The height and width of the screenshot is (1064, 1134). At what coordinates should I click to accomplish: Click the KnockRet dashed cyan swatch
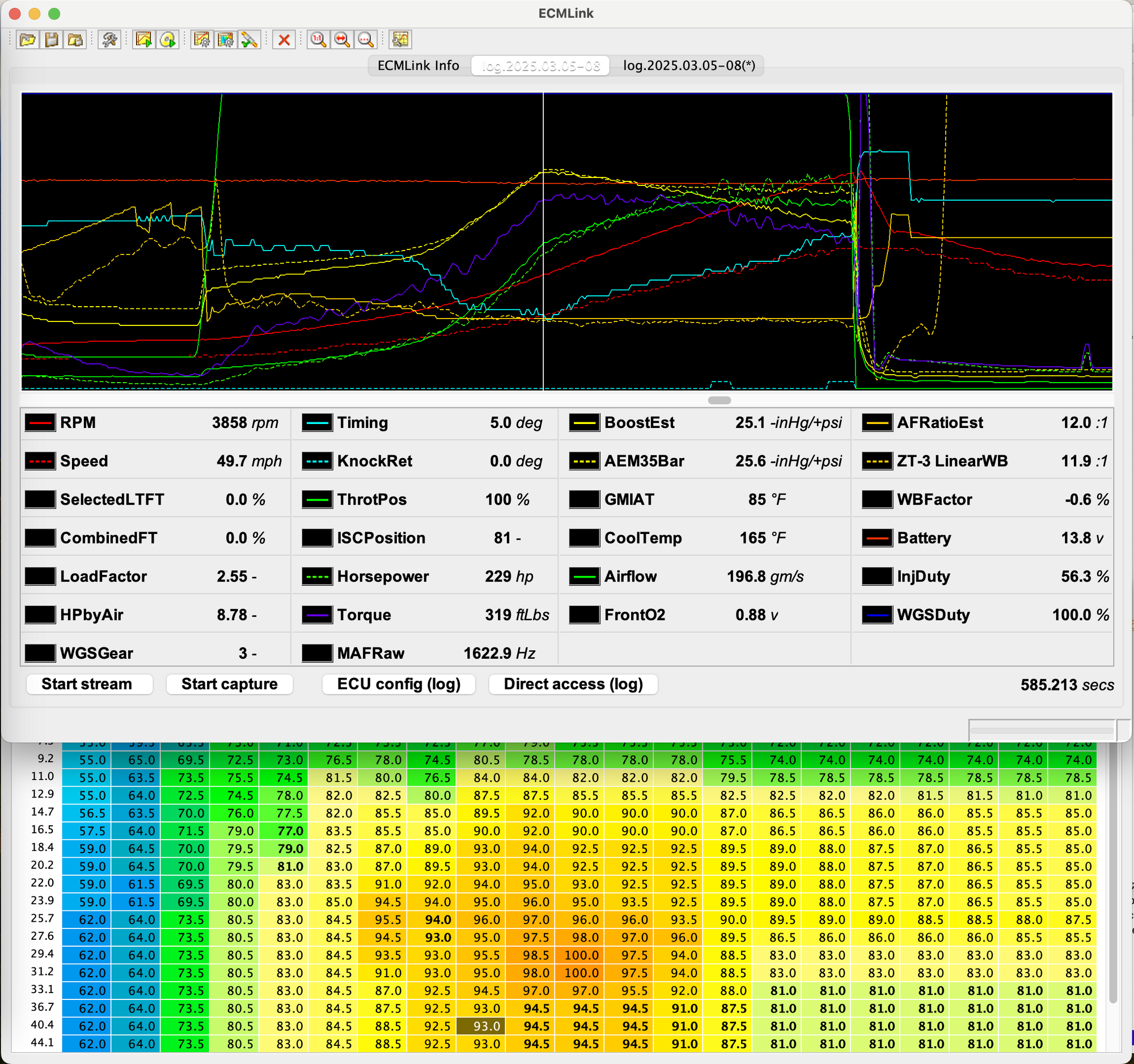click(x=317, y=461)
